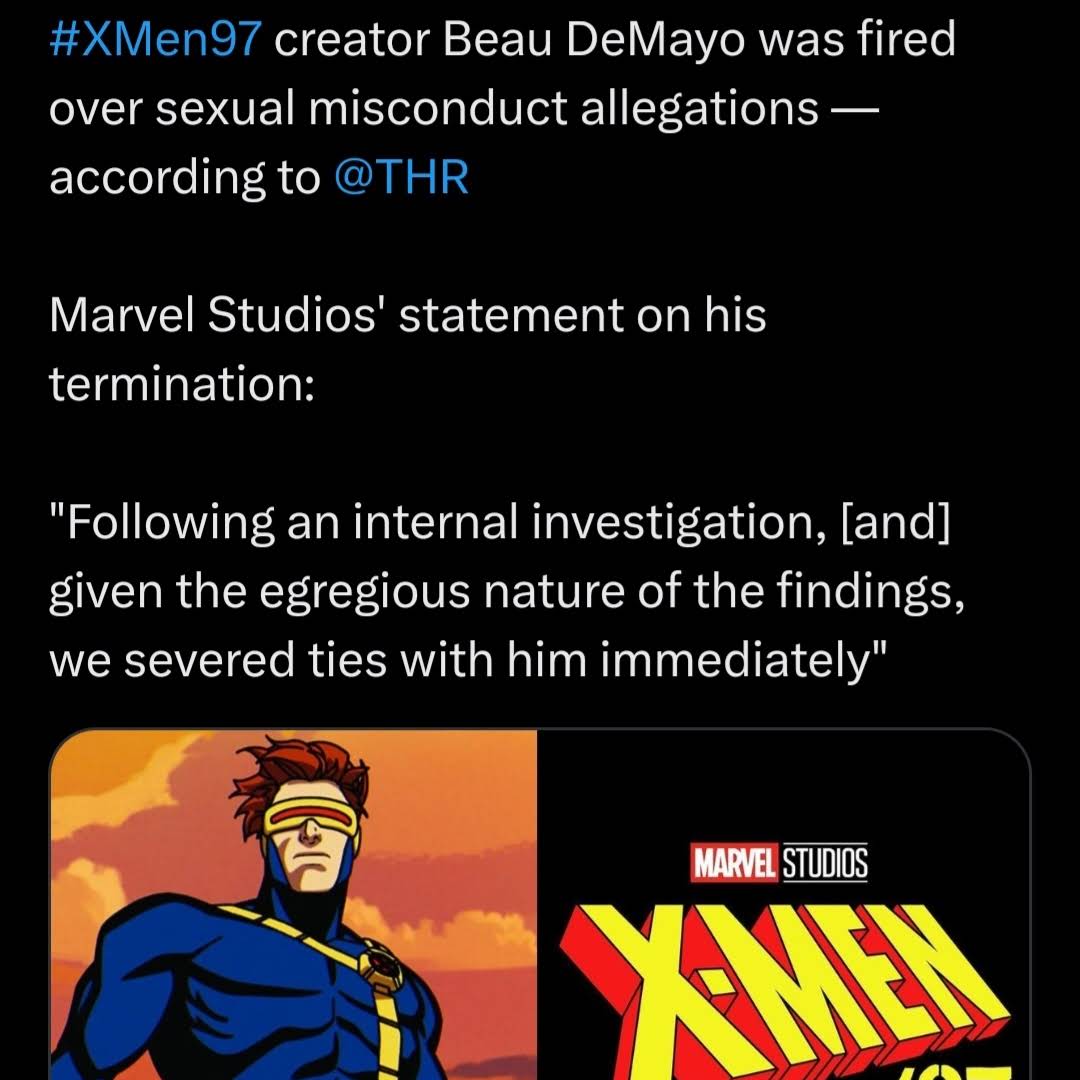
Task: Open the #XMen97 hashtag link
Action: (155, 41)
